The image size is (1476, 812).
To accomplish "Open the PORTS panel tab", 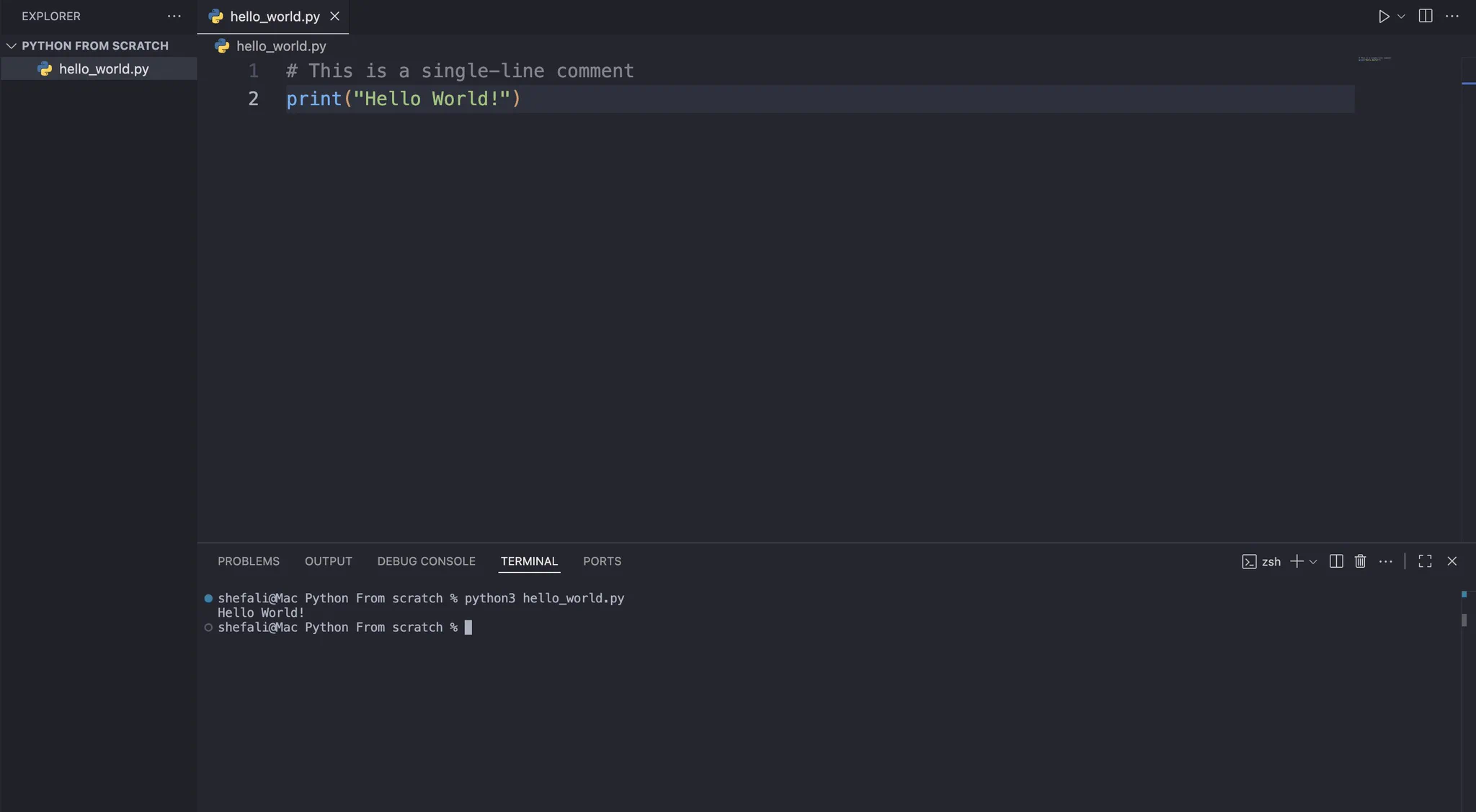I will tap(602, 561).
